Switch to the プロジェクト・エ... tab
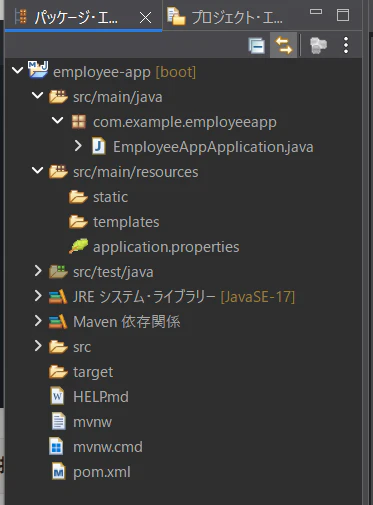The image size is (373, 505). pyautogui.click(x=225, y=17)
